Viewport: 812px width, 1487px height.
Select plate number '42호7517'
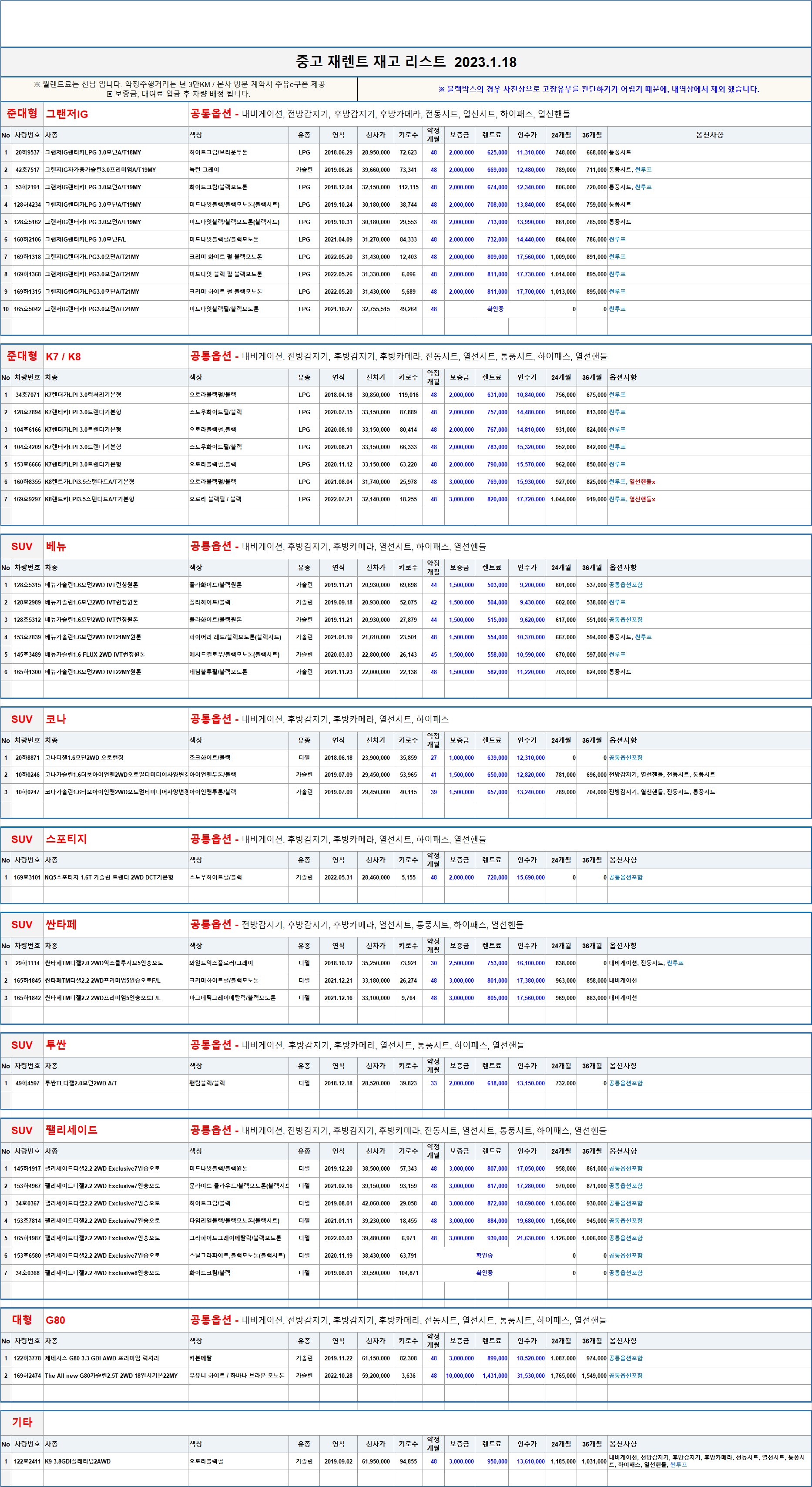pos(28,170)
